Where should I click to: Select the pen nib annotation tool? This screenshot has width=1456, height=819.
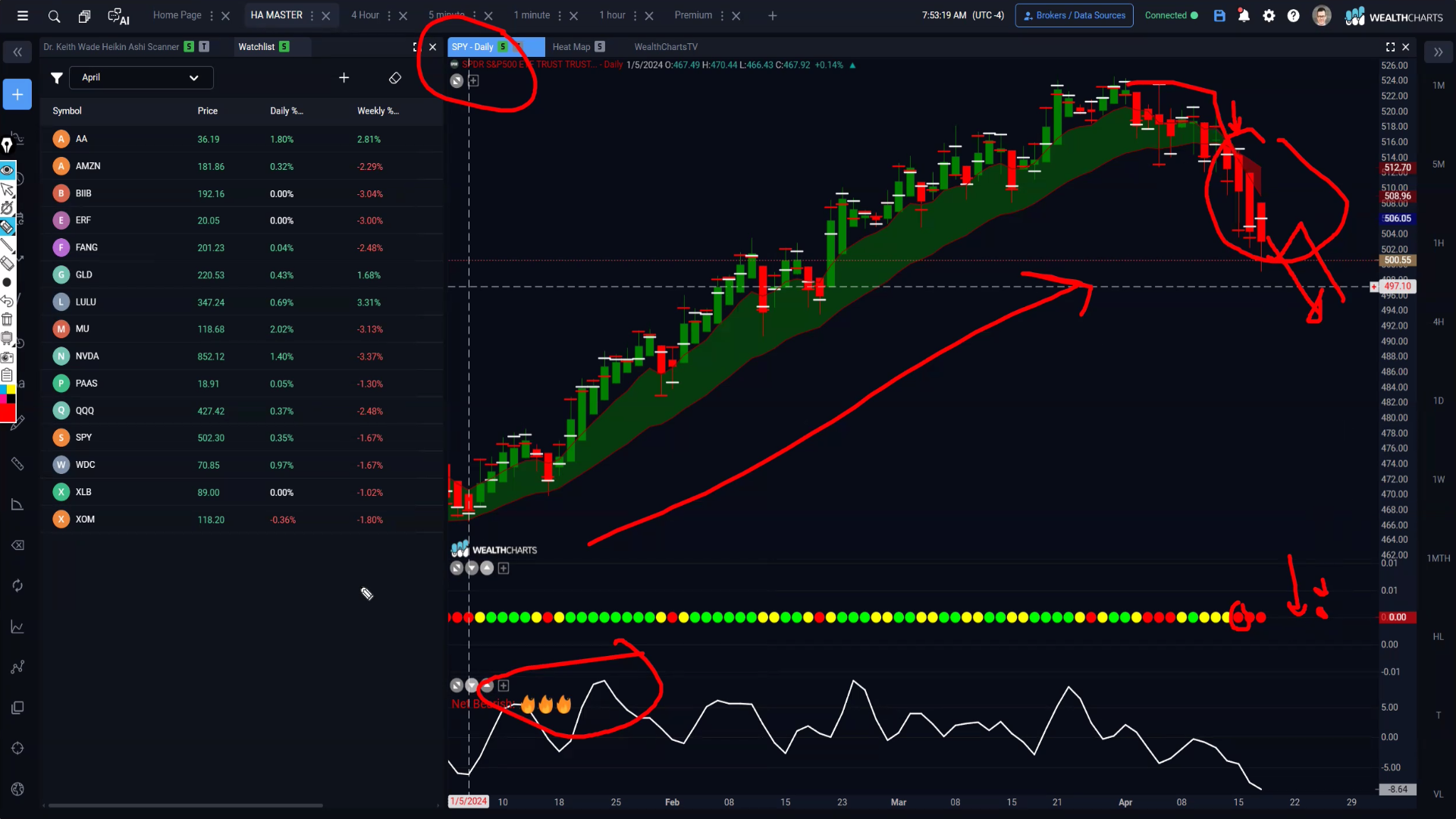click(7, 144)
